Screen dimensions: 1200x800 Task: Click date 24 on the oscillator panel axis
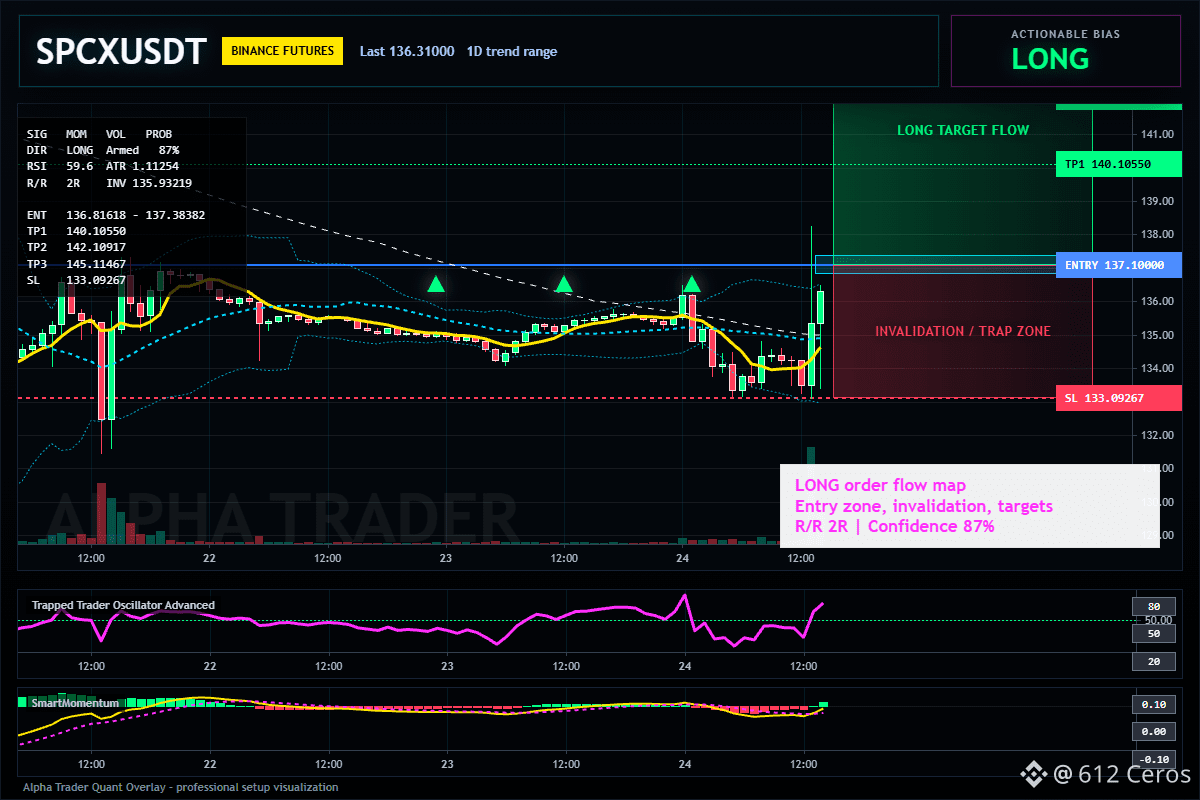685,665
